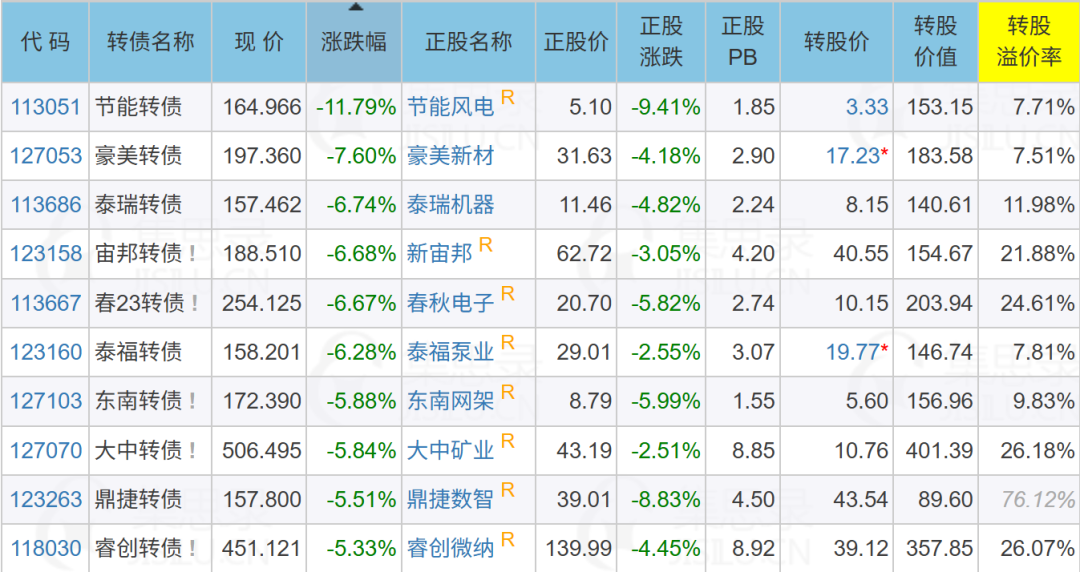
Task: Open stock link 豪美新材
Action: [450, 156]
